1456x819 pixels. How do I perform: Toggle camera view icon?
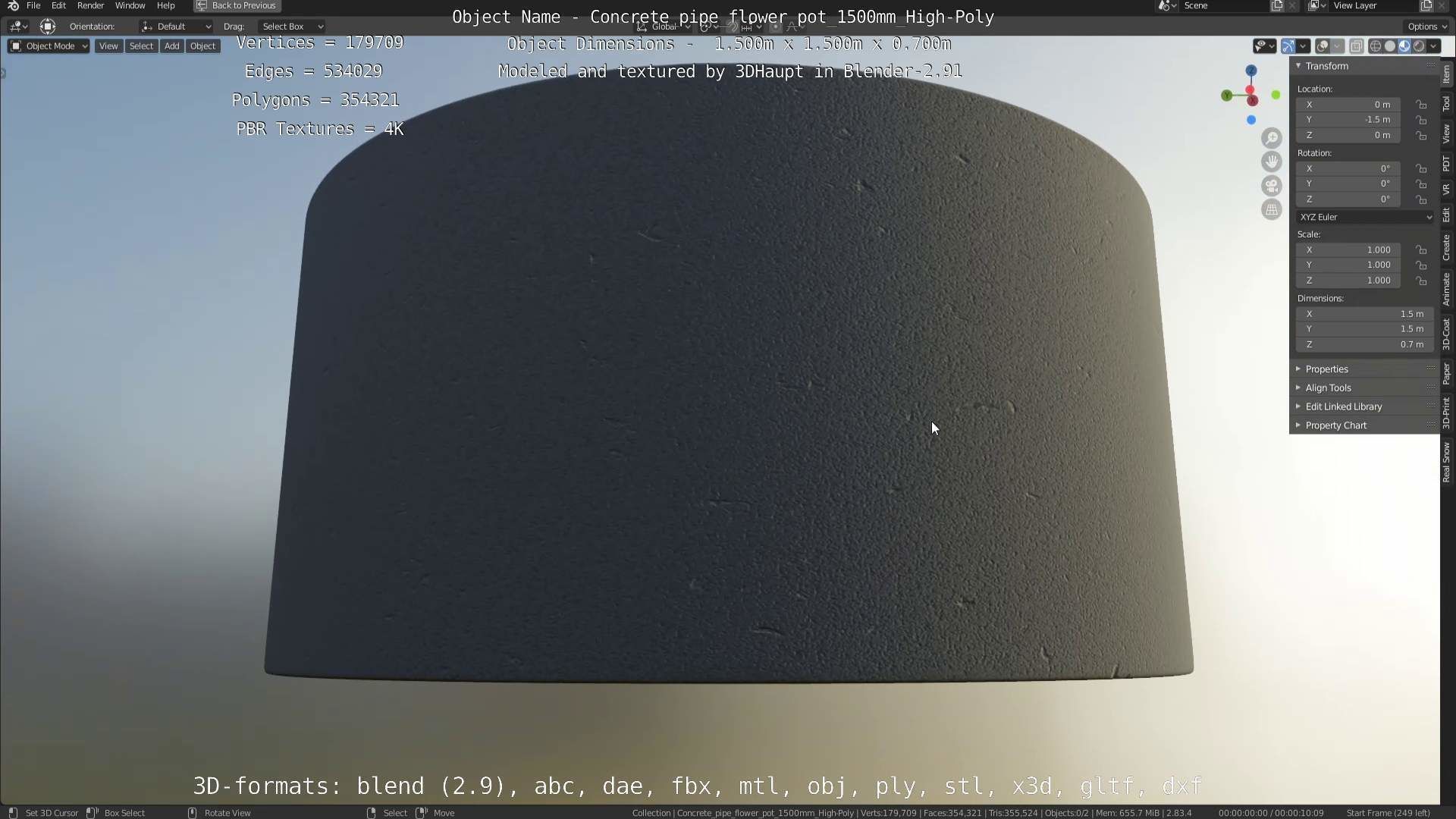coord(1272,186)
